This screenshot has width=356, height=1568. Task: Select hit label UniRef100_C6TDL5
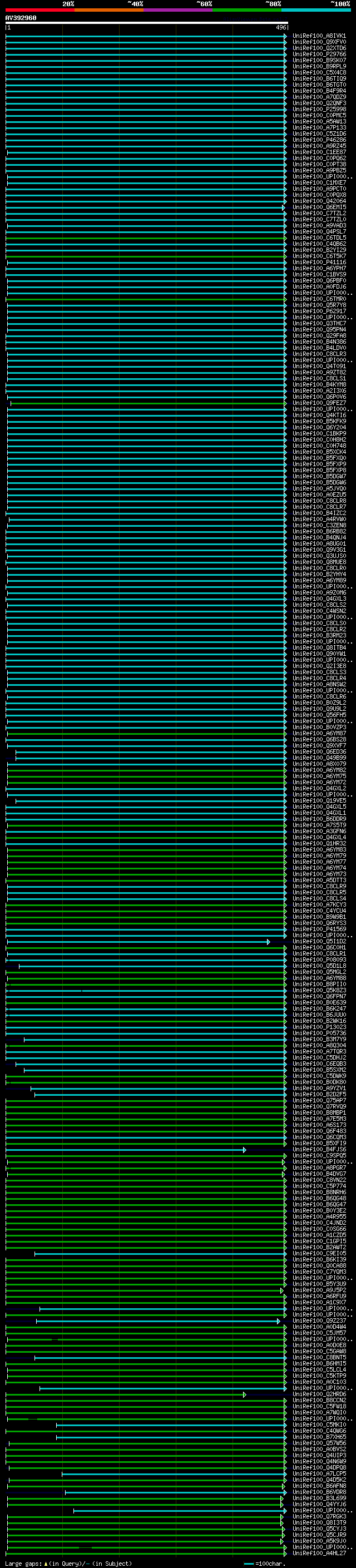(319, 238)
